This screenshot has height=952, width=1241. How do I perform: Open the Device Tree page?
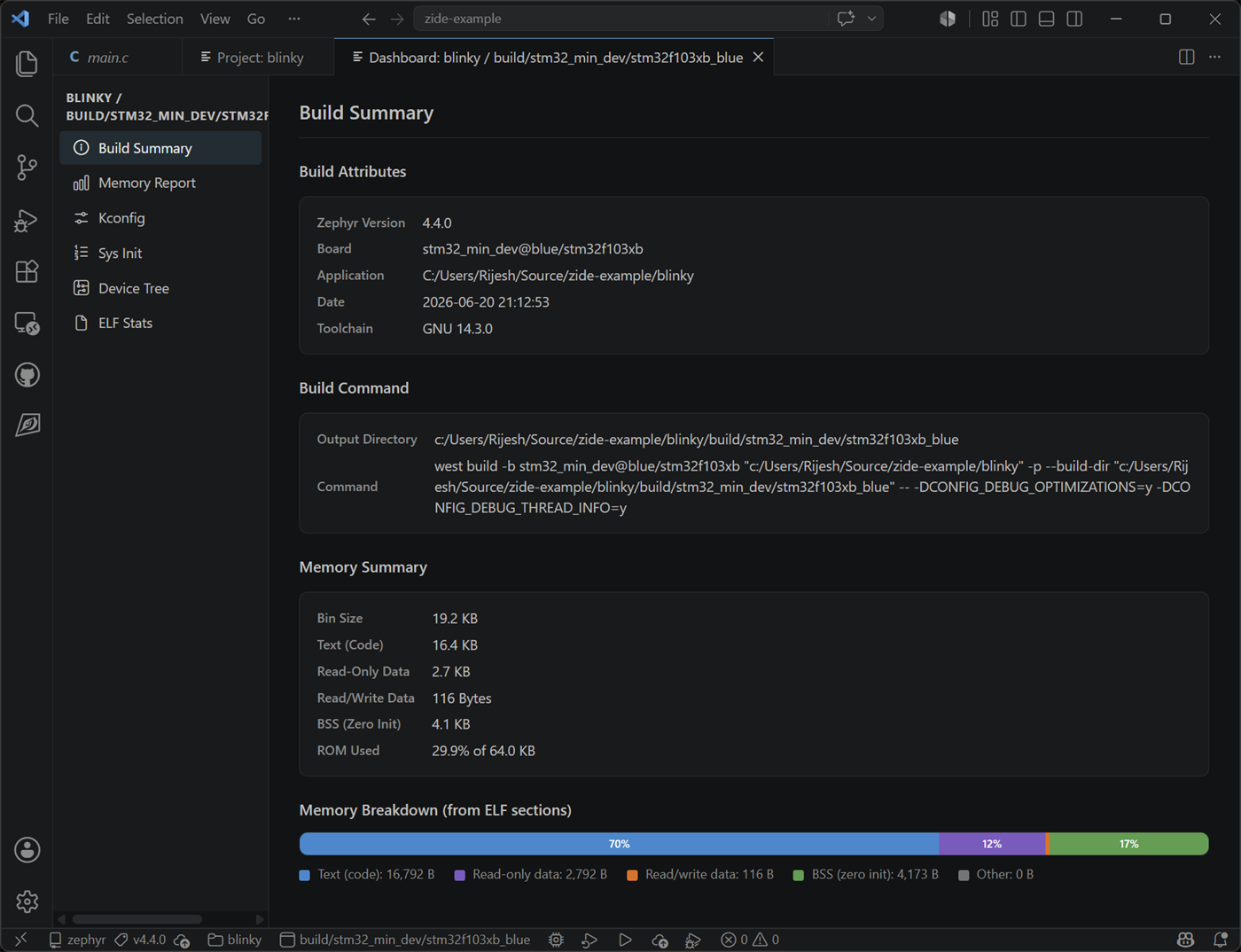click(x=160, y=288)
